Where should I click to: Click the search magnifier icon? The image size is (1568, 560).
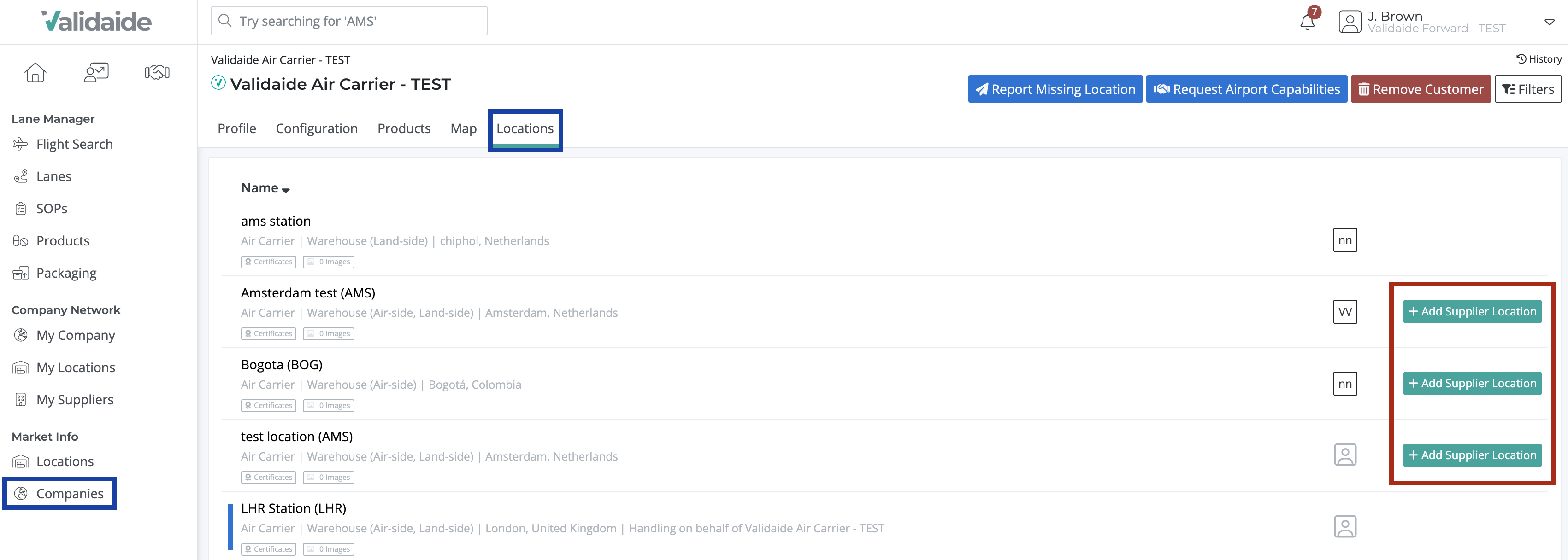(x=225, y=21)
